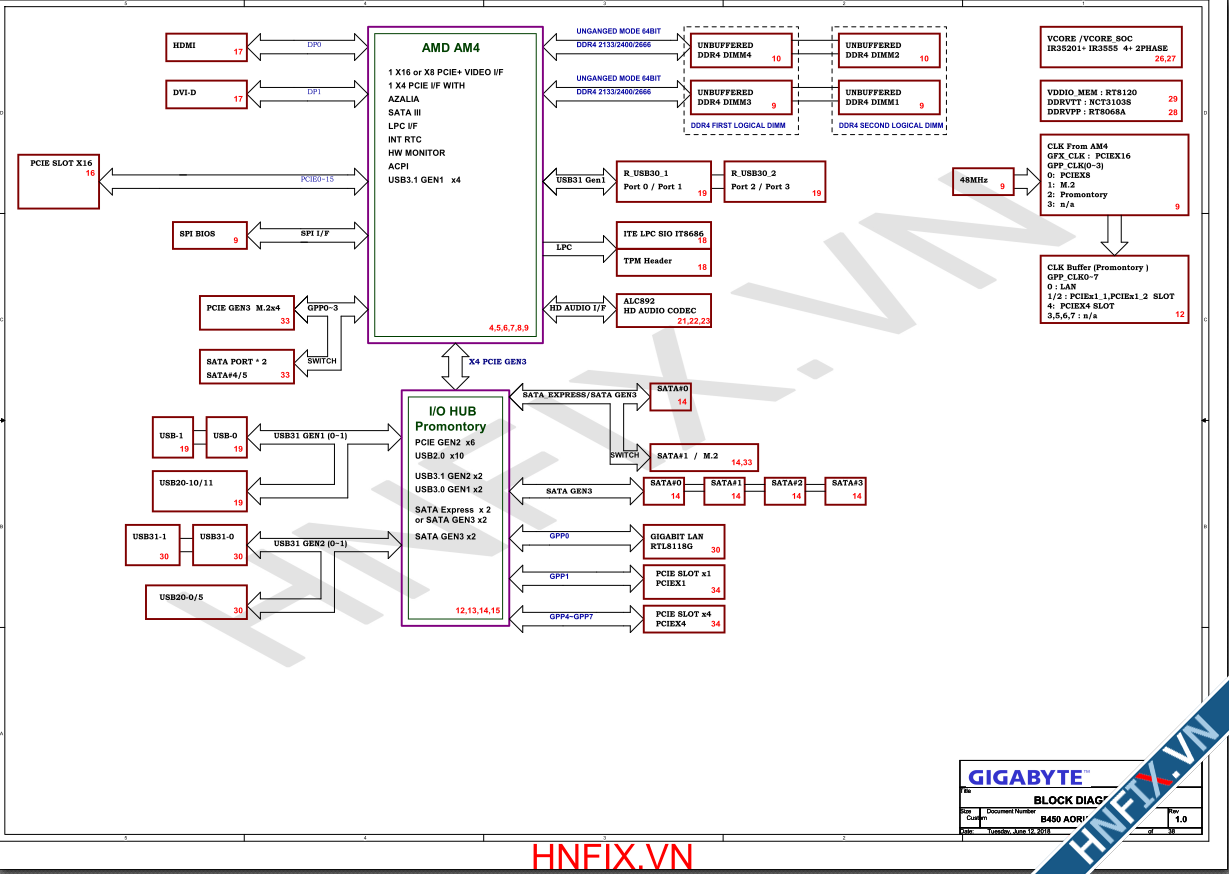Click the PCIE SLOT X16 block
The height and width of the screenshot is (874, 1229).
(x=59, y=181)
